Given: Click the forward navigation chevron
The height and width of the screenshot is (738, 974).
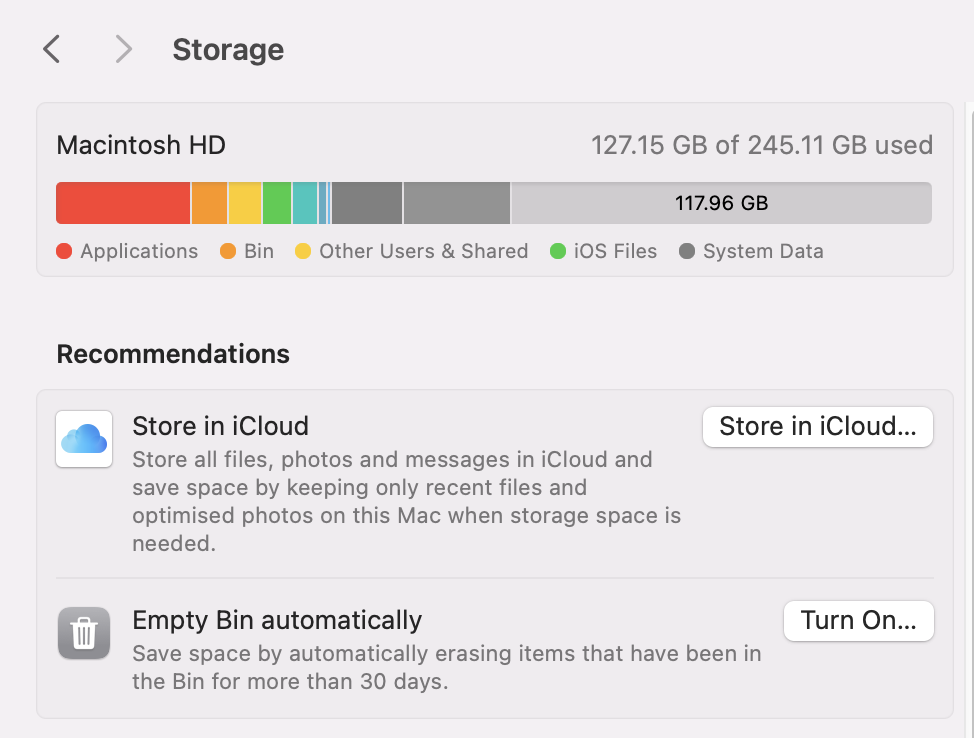Looking at the screenshot, I should [122, 48].
